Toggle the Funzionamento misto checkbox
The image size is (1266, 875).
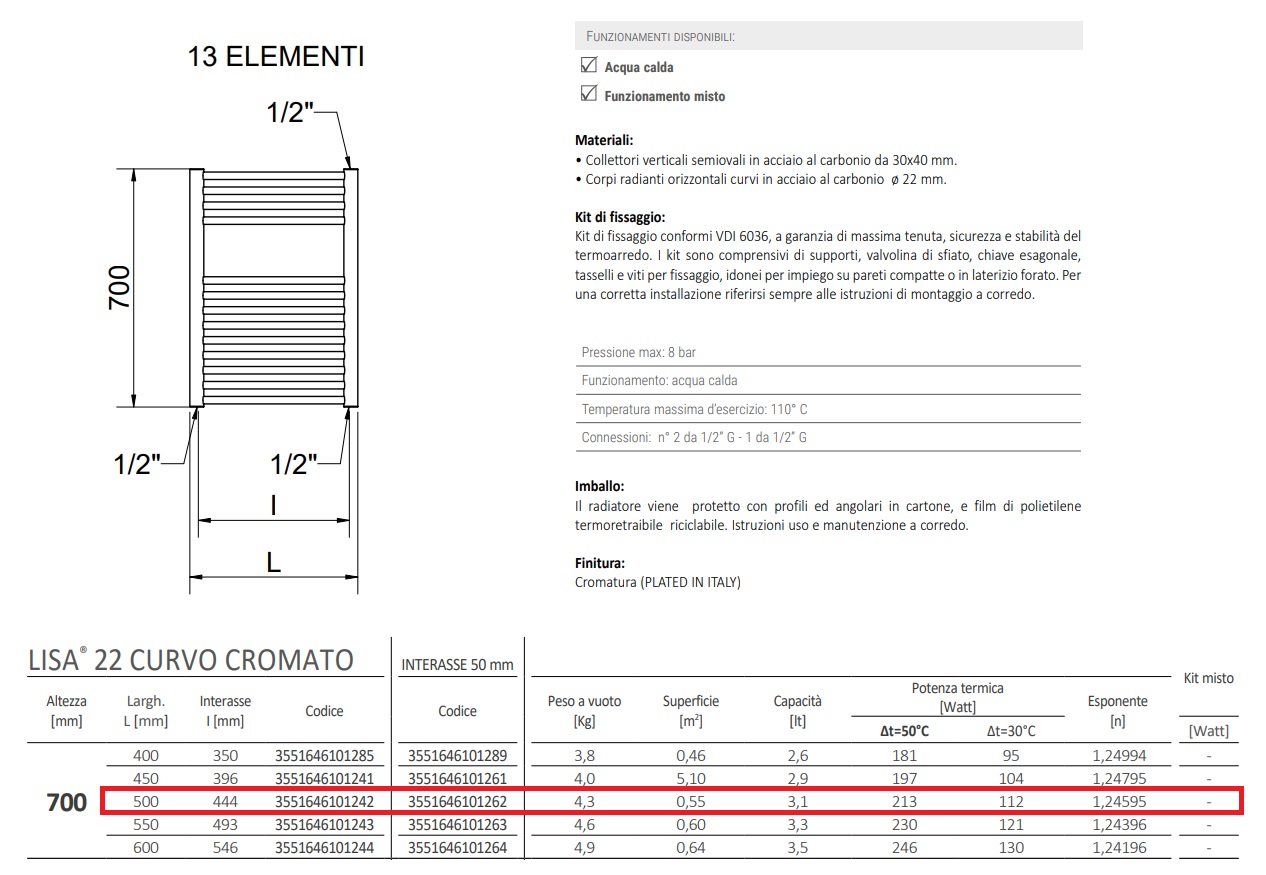588,95
